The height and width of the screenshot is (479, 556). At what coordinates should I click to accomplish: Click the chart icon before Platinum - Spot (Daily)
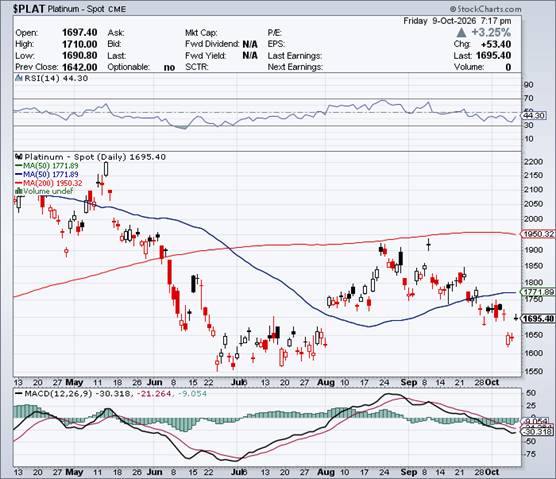coord(19,157)
